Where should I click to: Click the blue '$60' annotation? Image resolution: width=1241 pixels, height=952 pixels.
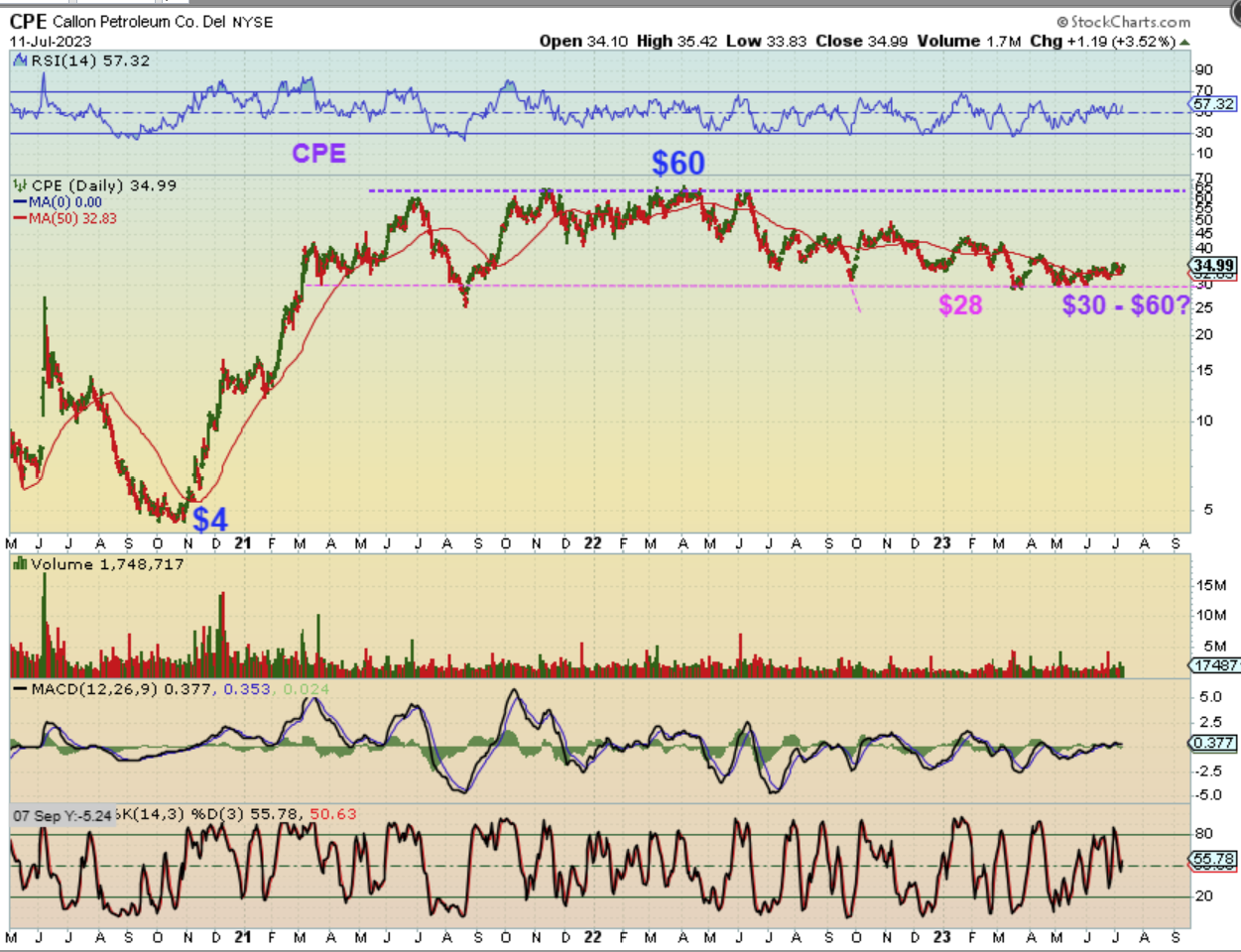pyautogui.click(x=679, y=163)
